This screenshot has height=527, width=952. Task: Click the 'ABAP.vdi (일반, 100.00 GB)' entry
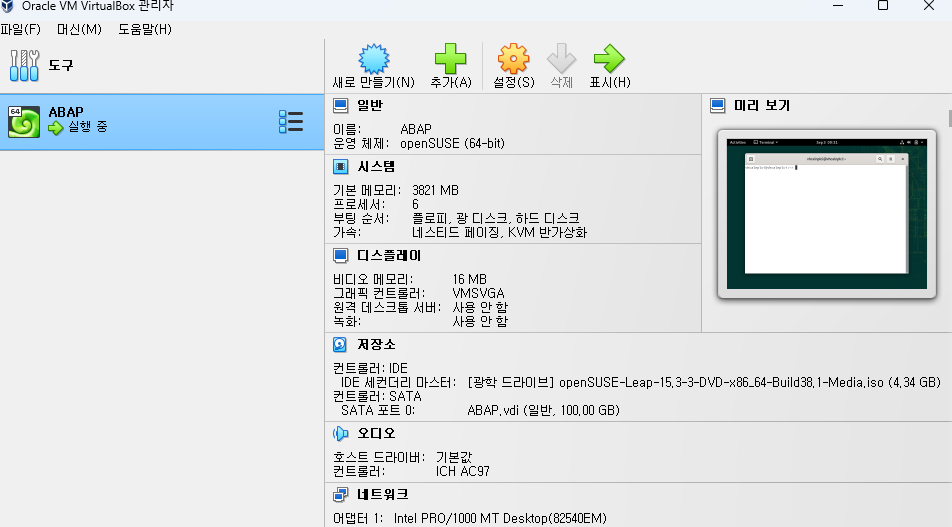543,411
